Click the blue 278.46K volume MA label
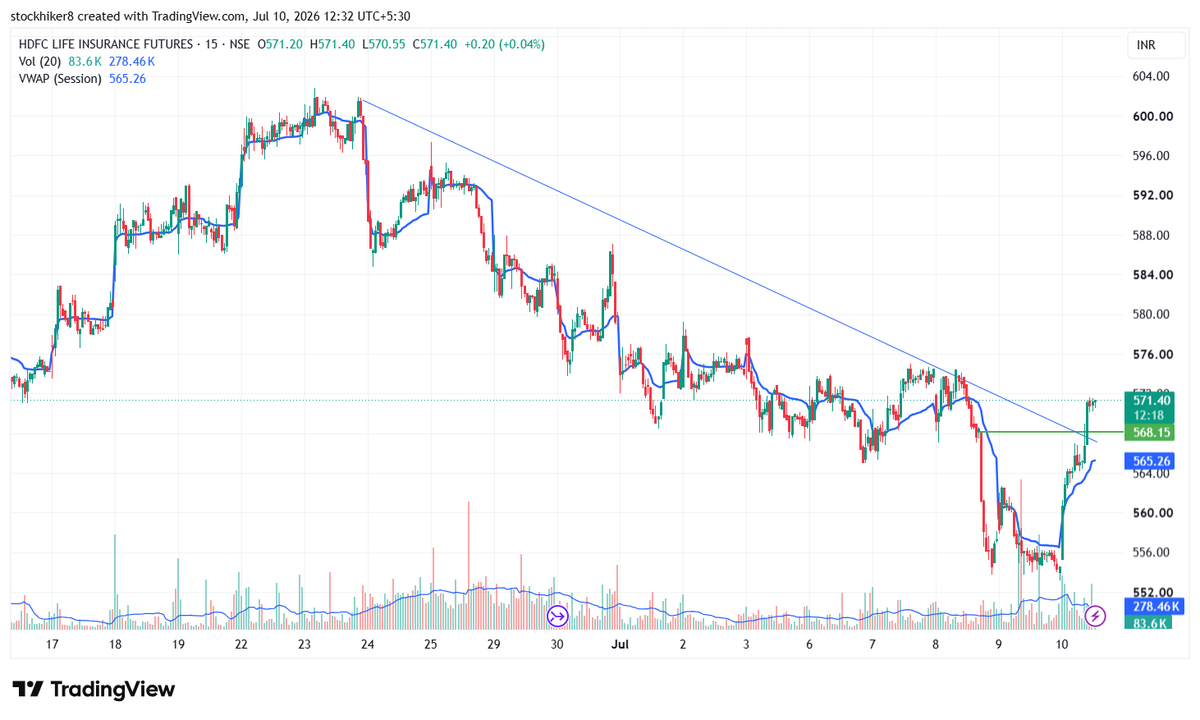 click(1156, 607)
